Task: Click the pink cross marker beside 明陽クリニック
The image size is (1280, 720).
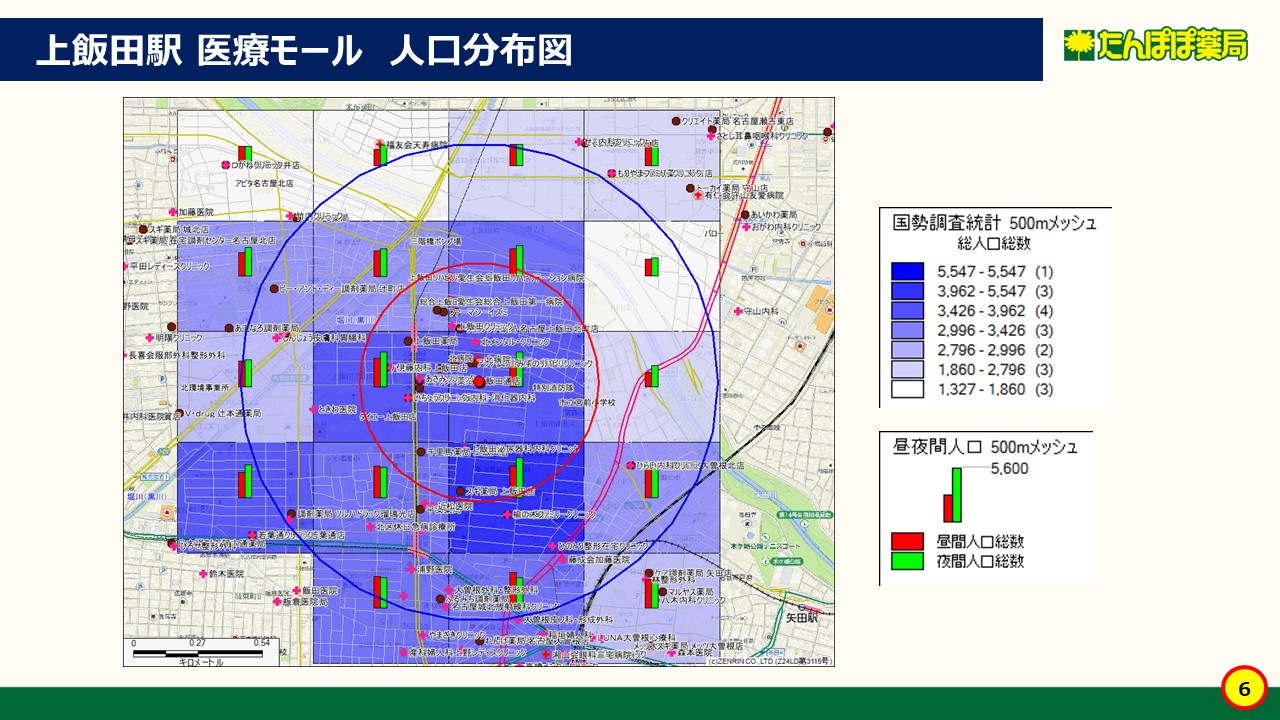Action: pos(148,336)
